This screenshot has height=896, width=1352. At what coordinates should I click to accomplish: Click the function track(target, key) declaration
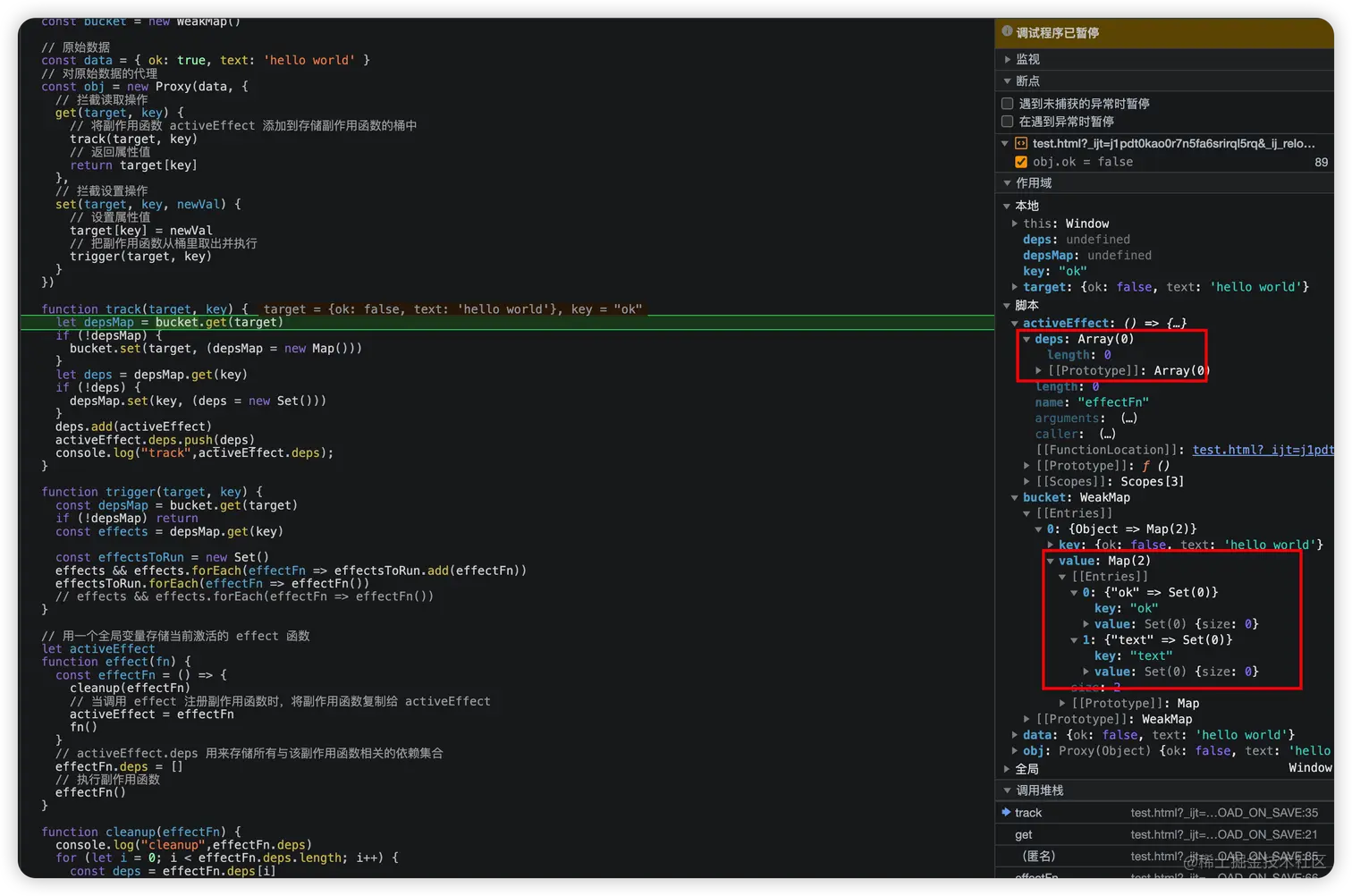point(145,309)
